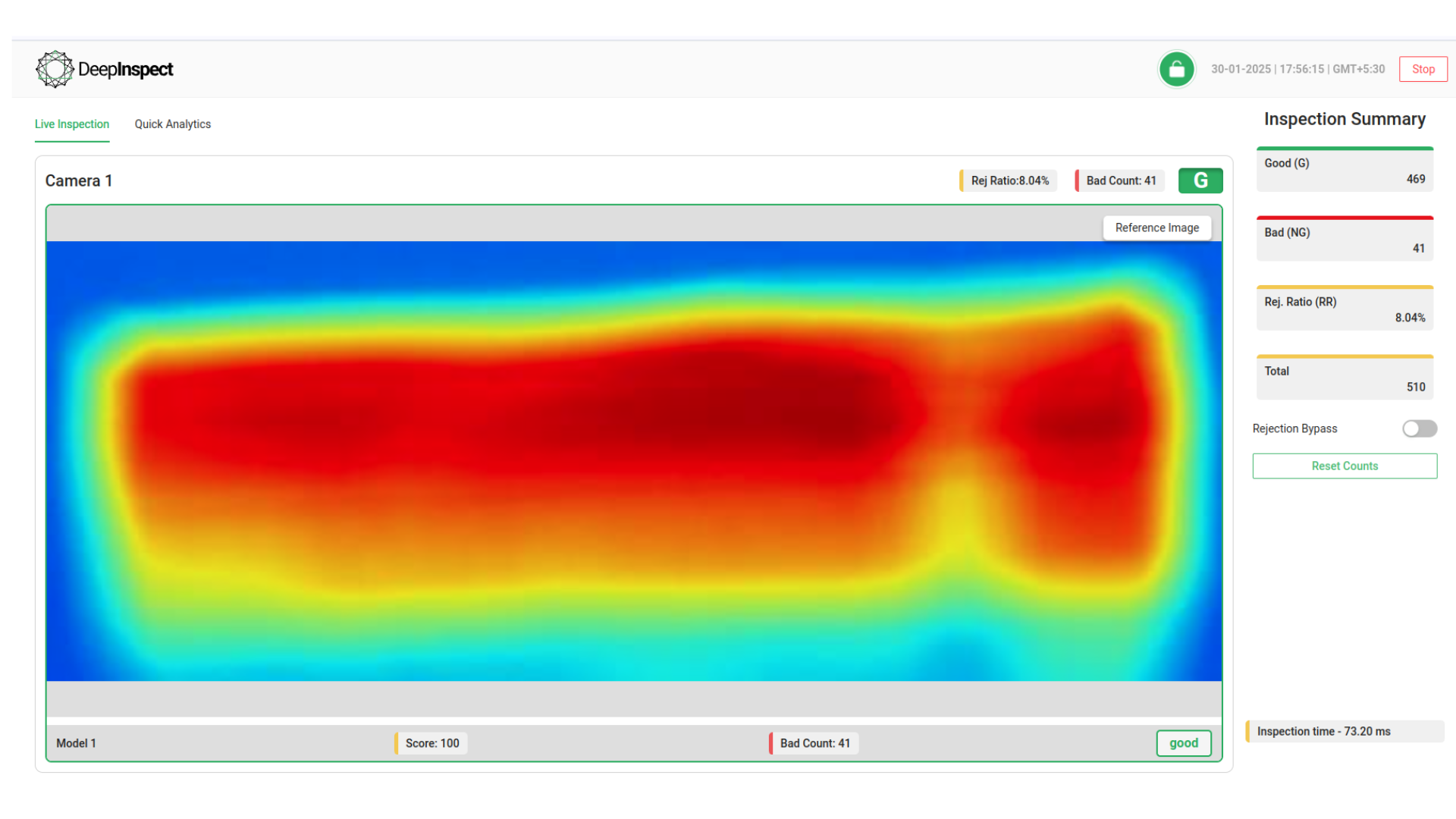Click the Total count card

click(x=1344, y=378)
